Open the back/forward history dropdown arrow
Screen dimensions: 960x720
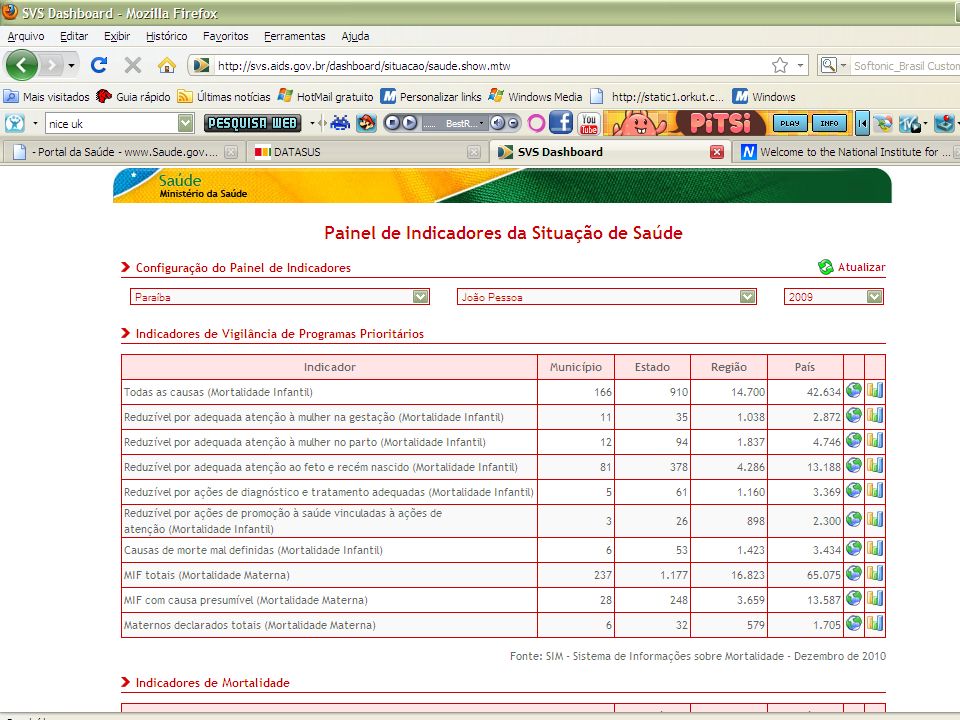pyautogui.click(x=72, y=65)
